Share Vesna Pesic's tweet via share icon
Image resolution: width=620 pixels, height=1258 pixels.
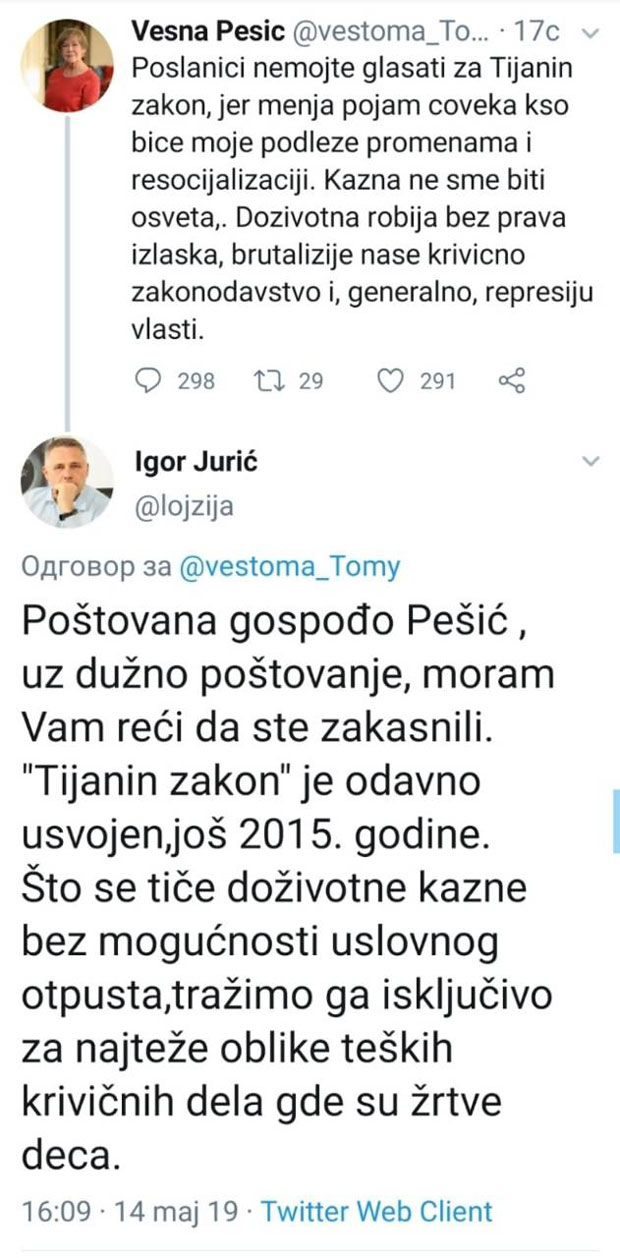click(511, 380)
